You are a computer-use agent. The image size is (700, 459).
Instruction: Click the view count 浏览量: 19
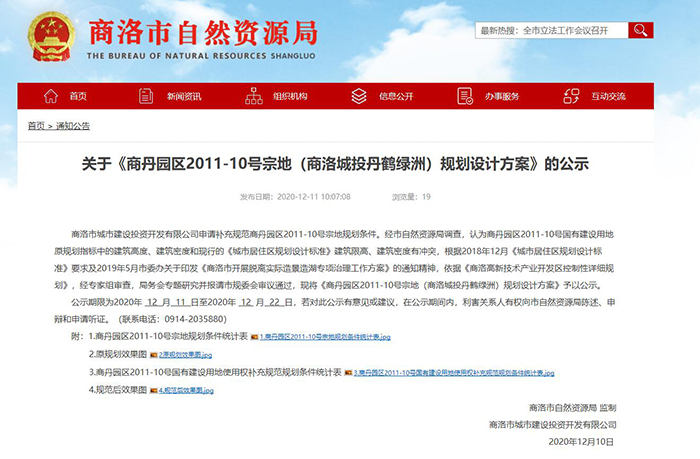411,197
